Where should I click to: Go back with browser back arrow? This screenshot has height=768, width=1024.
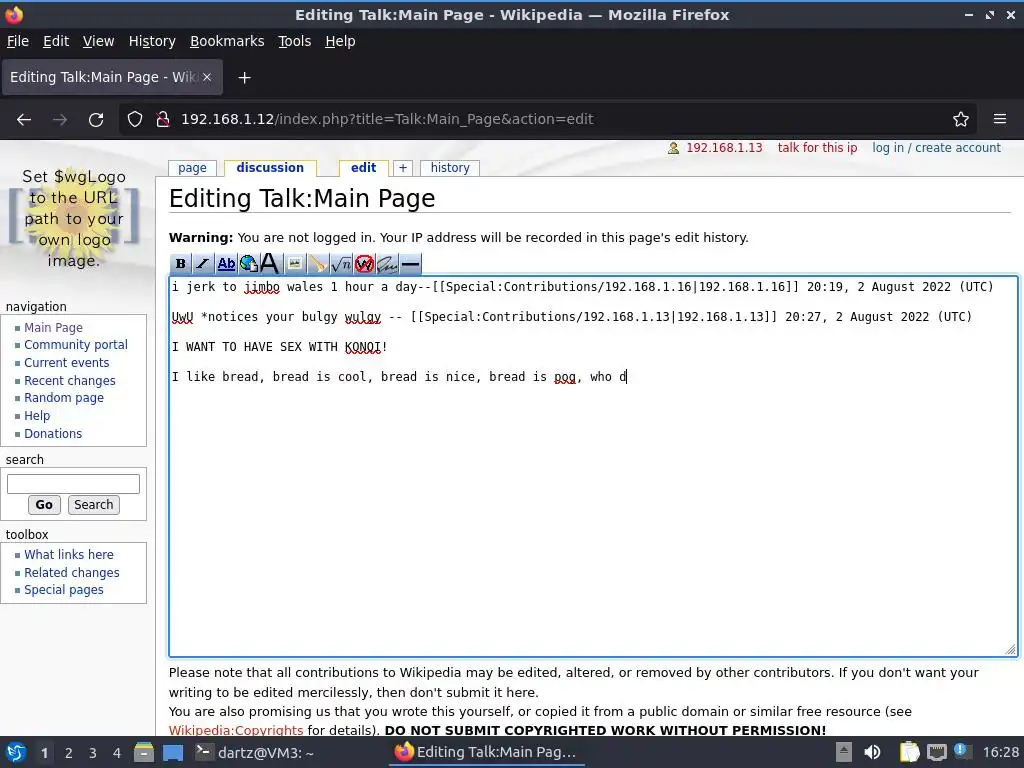coord(24,120)
